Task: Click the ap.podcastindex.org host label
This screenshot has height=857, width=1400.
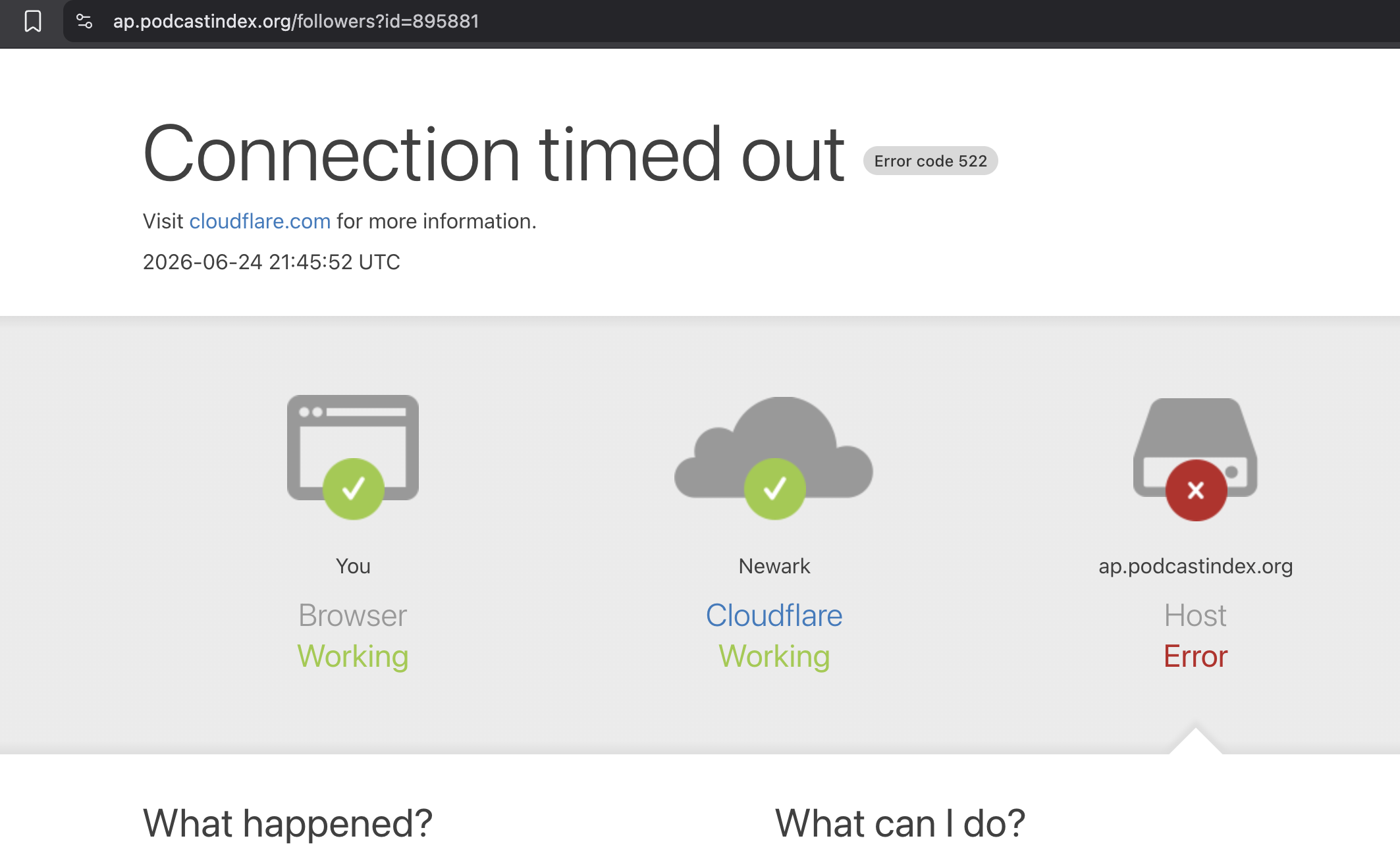Action: 1196,566
